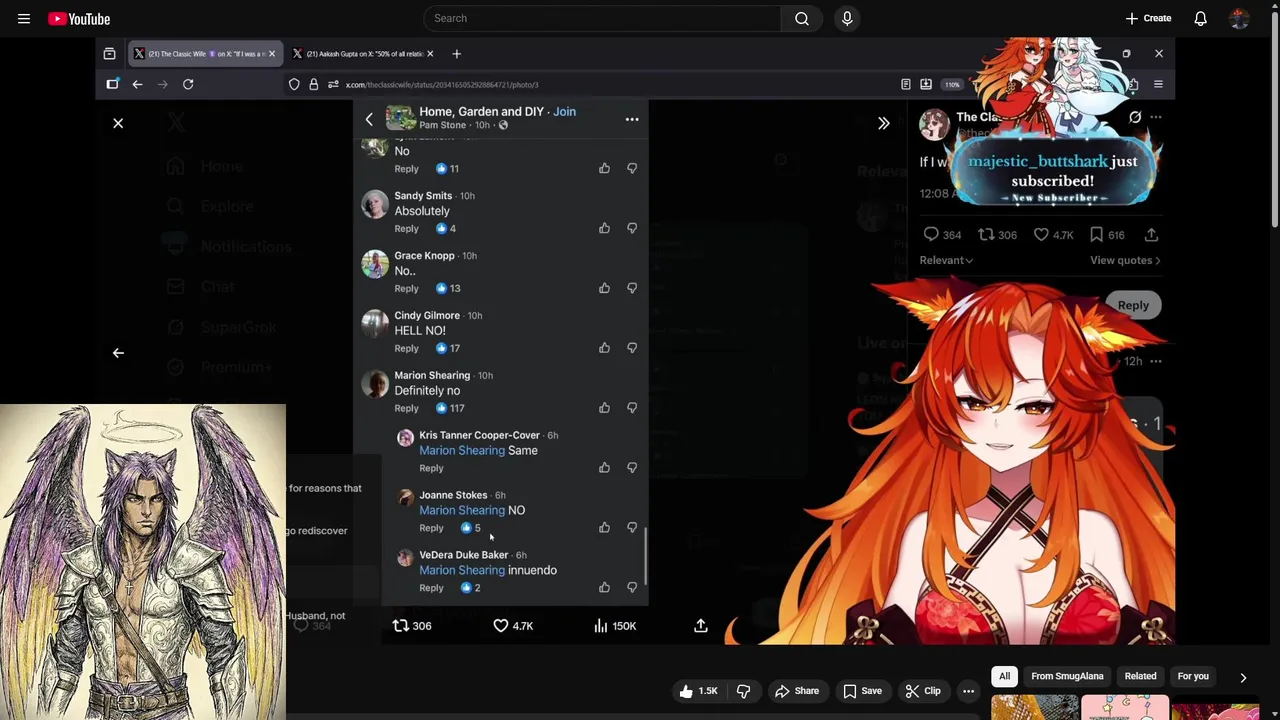
Task: Bookmark the tweet with 616 bookmarks
Action: coord(1107,235)
